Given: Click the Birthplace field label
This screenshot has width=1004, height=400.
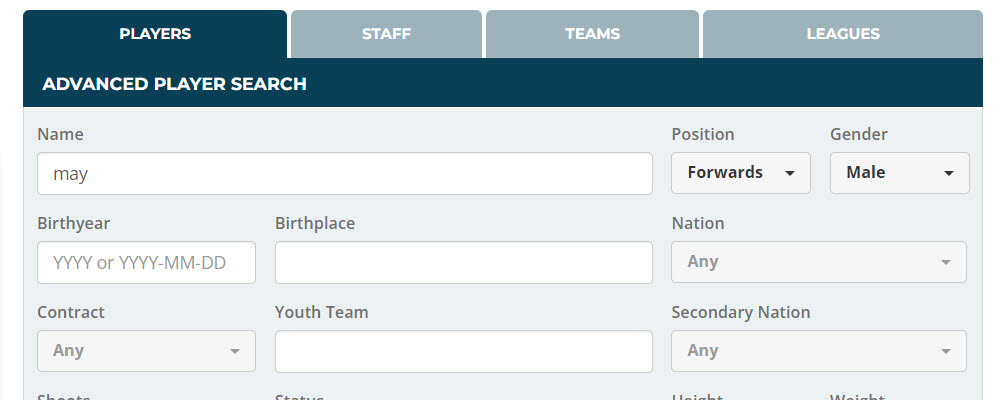Looking at the screenshot, I should tap(314, 223).
